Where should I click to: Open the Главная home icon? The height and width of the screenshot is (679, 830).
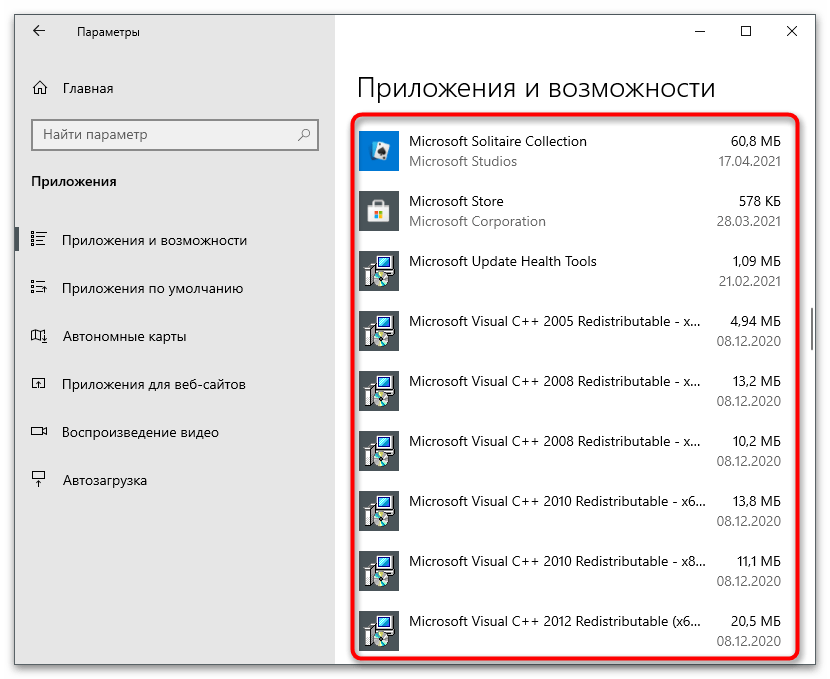(x=40, y=88)
